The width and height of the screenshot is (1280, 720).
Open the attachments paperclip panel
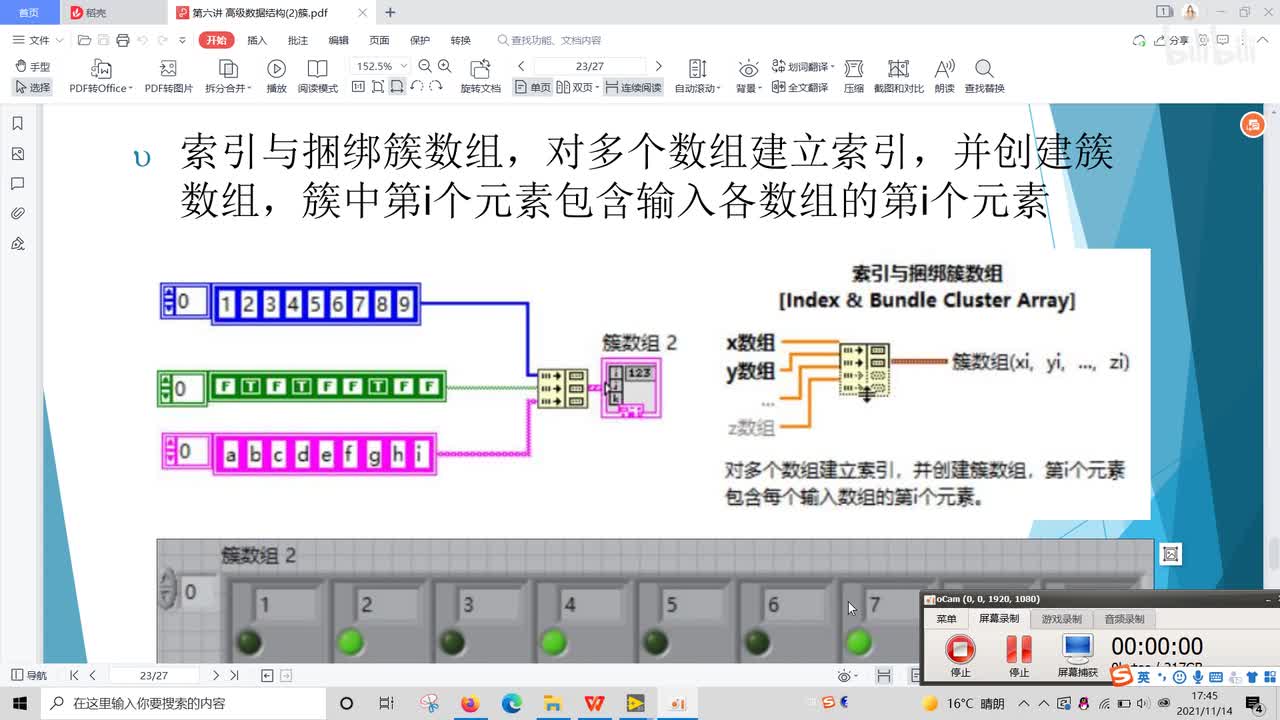(17, 214)
